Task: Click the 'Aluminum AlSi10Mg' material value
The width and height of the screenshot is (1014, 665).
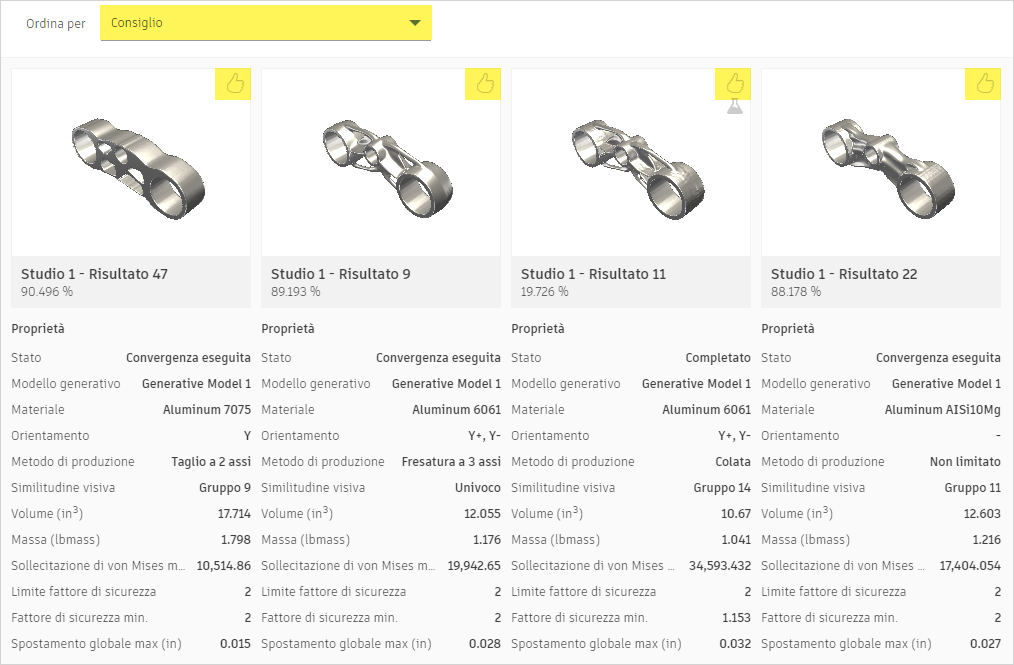Action: point(942,410)
